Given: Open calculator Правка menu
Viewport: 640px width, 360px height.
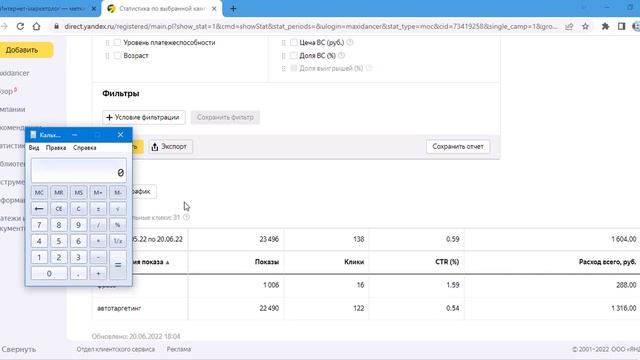Looking at the screenshot, I should pos(56,148).
